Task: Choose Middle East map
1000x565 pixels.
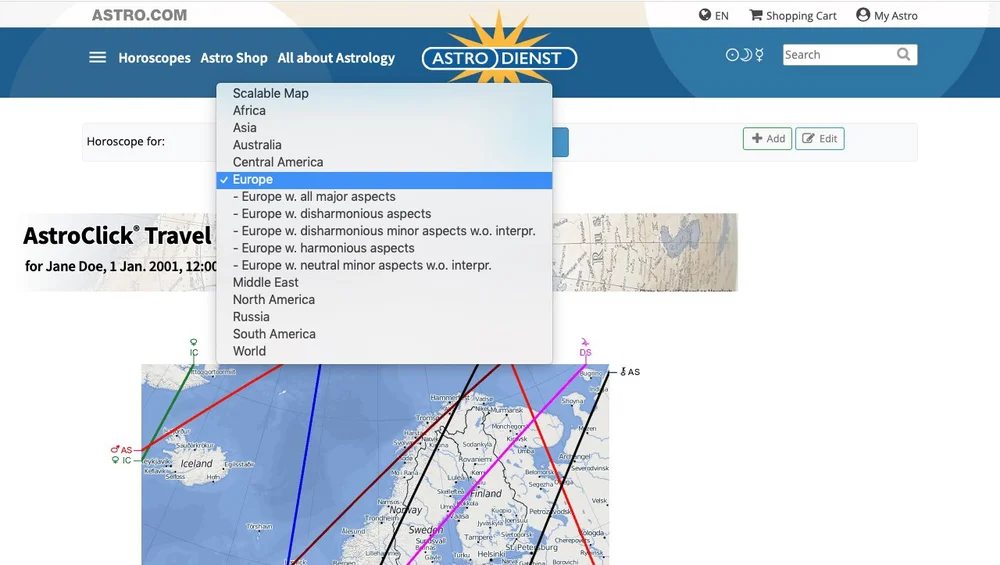Action: pyautogui.click(x=384, y=282)
